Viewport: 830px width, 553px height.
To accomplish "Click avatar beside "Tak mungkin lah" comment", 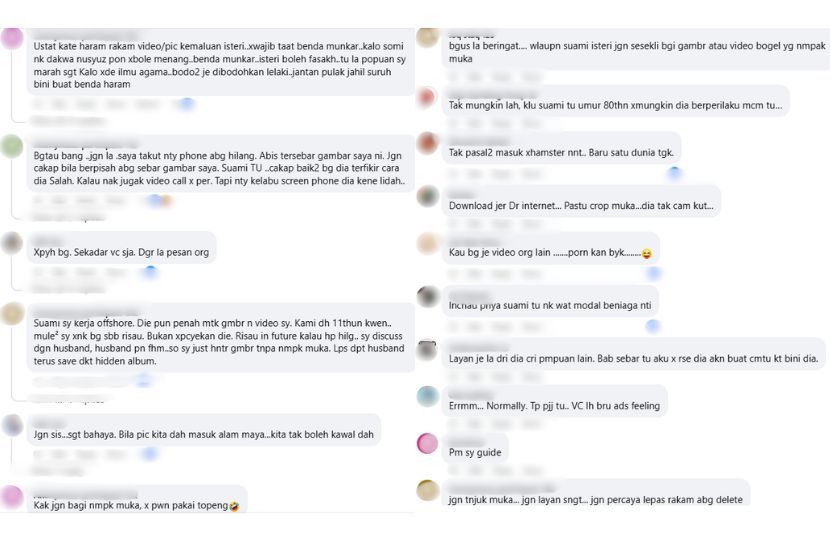I will coord(427,97).
